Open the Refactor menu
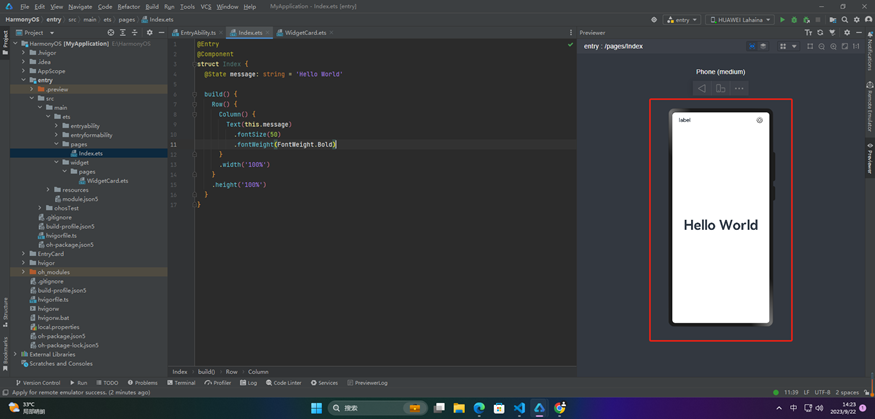 coord(128,7)
